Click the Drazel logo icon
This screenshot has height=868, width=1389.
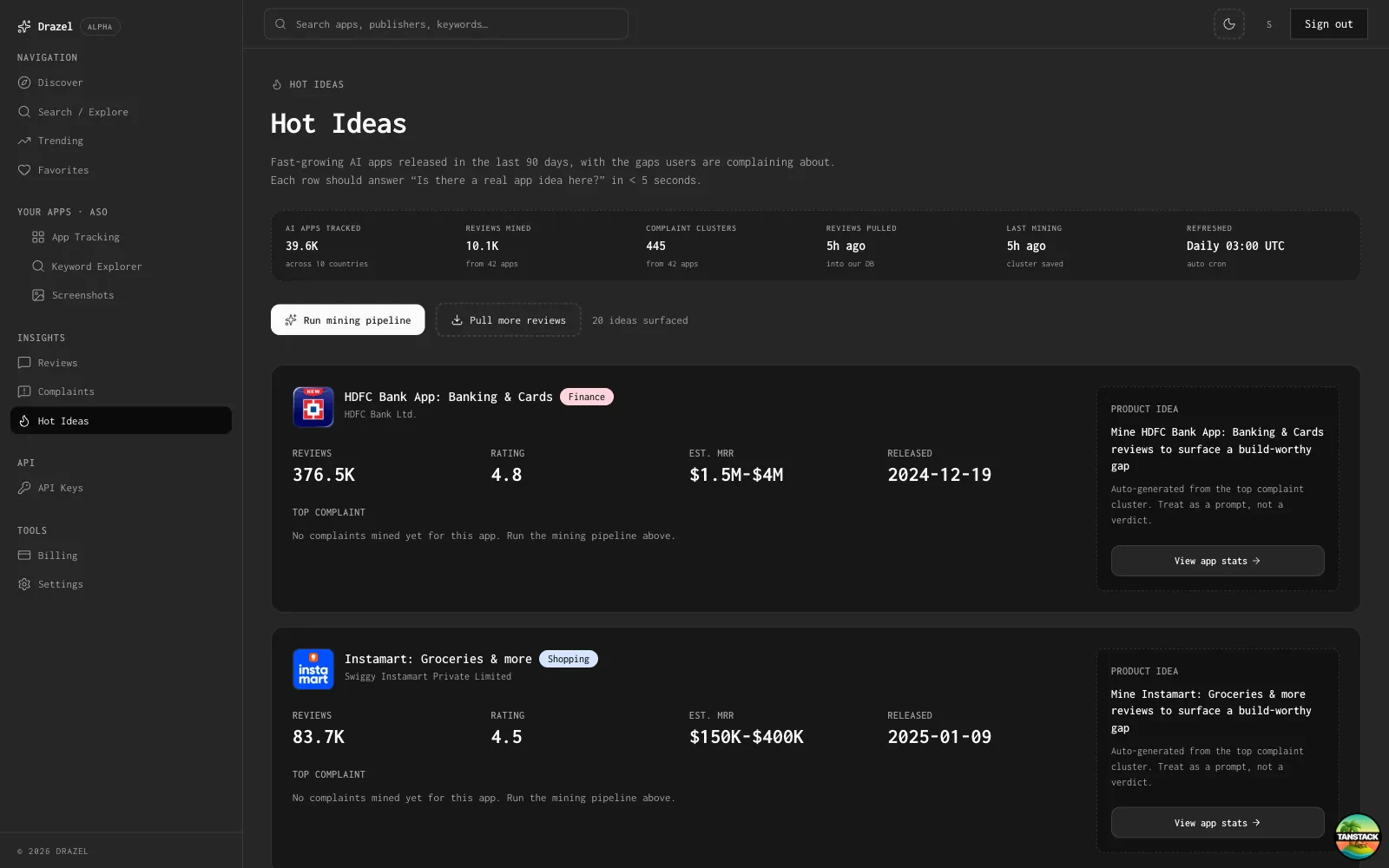coord(24,27)
